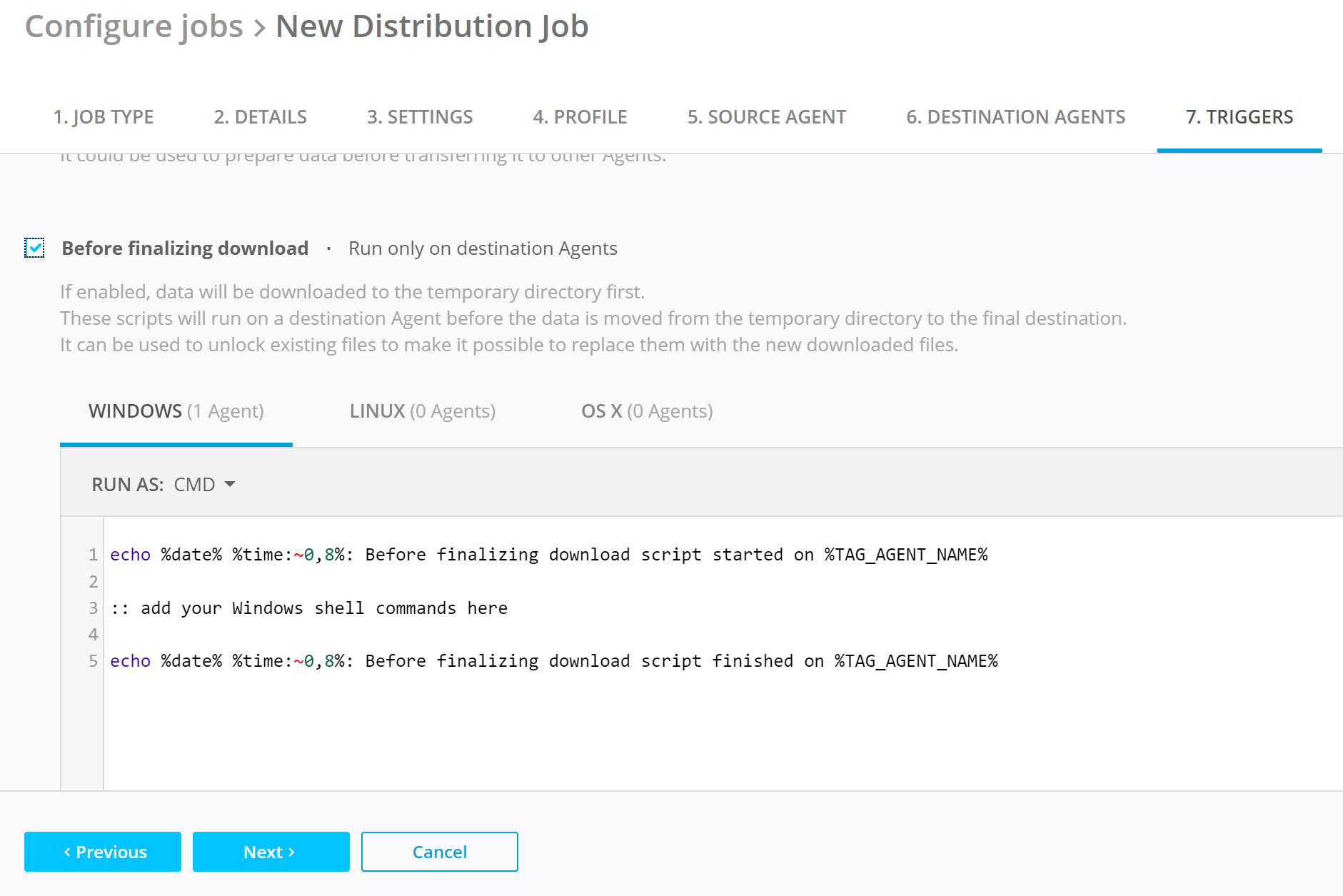1343x896 pixels.
Task: Click into the first echo line
Action: [x=548, y=555]
